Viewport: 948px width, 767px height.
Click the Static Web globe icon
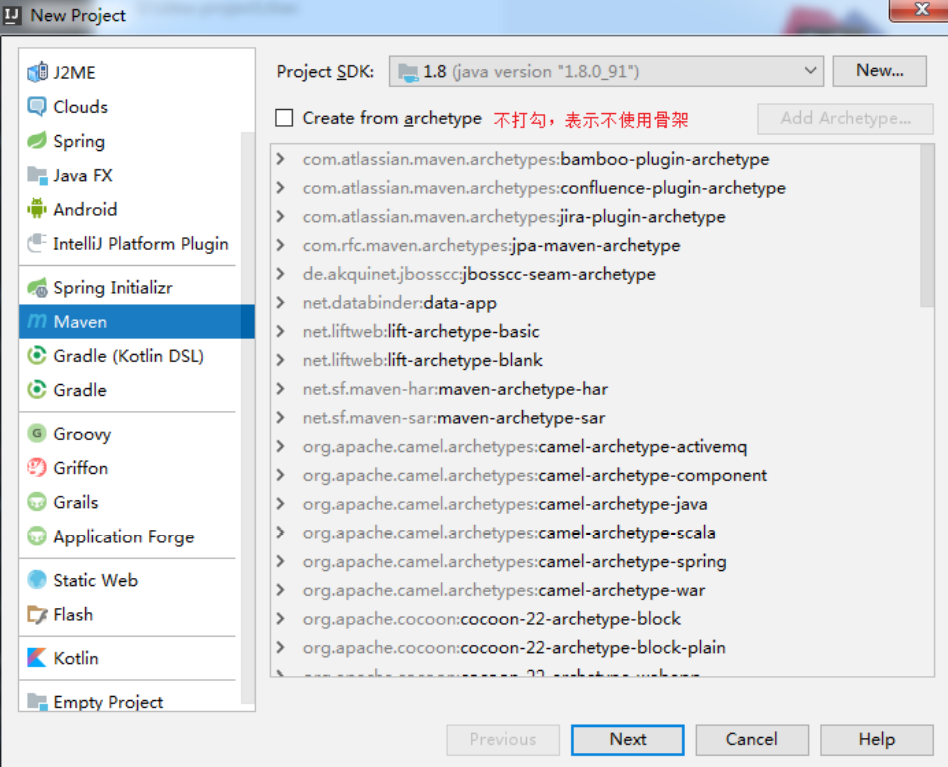click(x=37, y=580)
